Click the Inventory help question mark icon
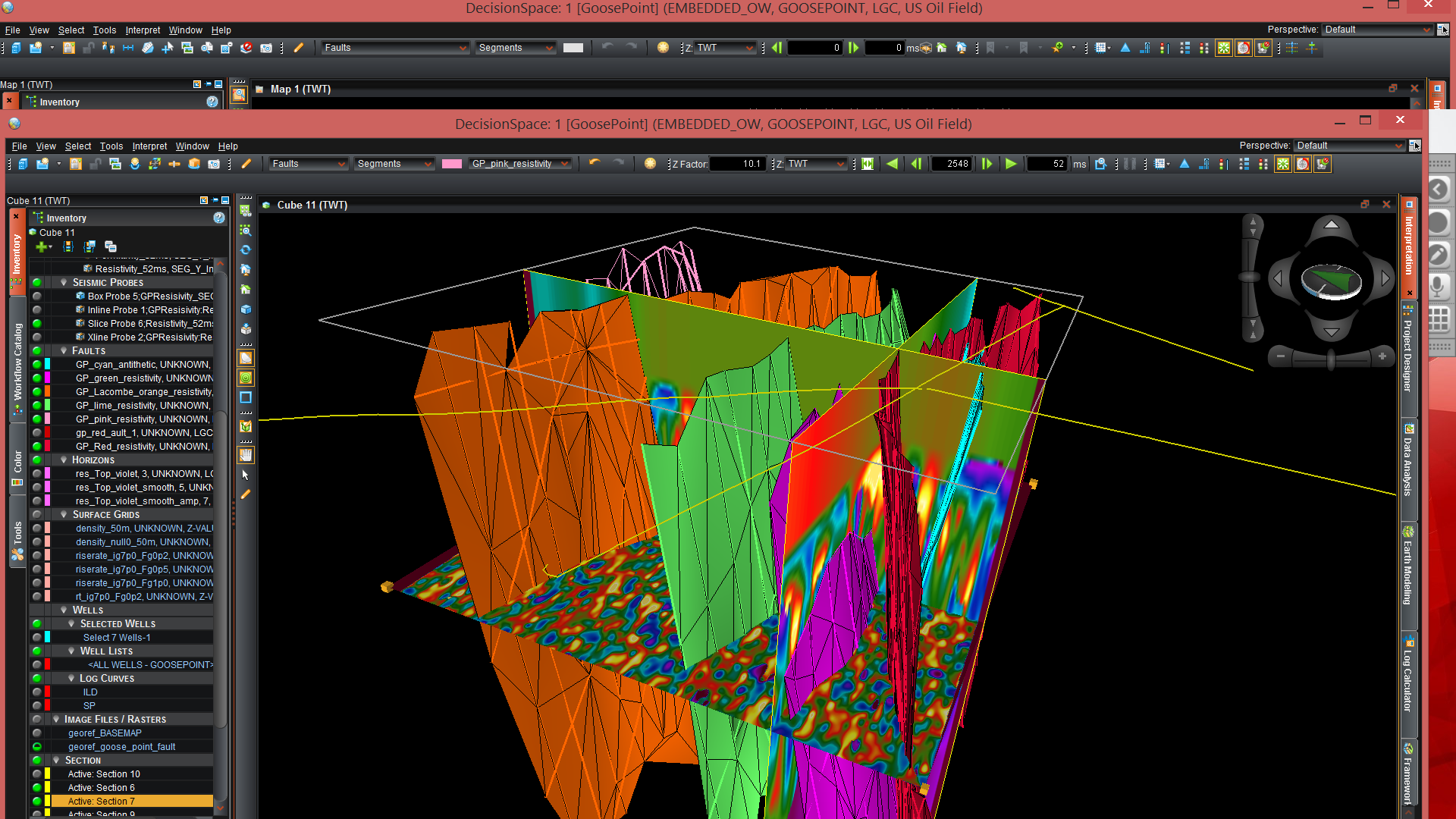Image resolution: width=1456 pixels, height=819 pixels. pos(219,218)
